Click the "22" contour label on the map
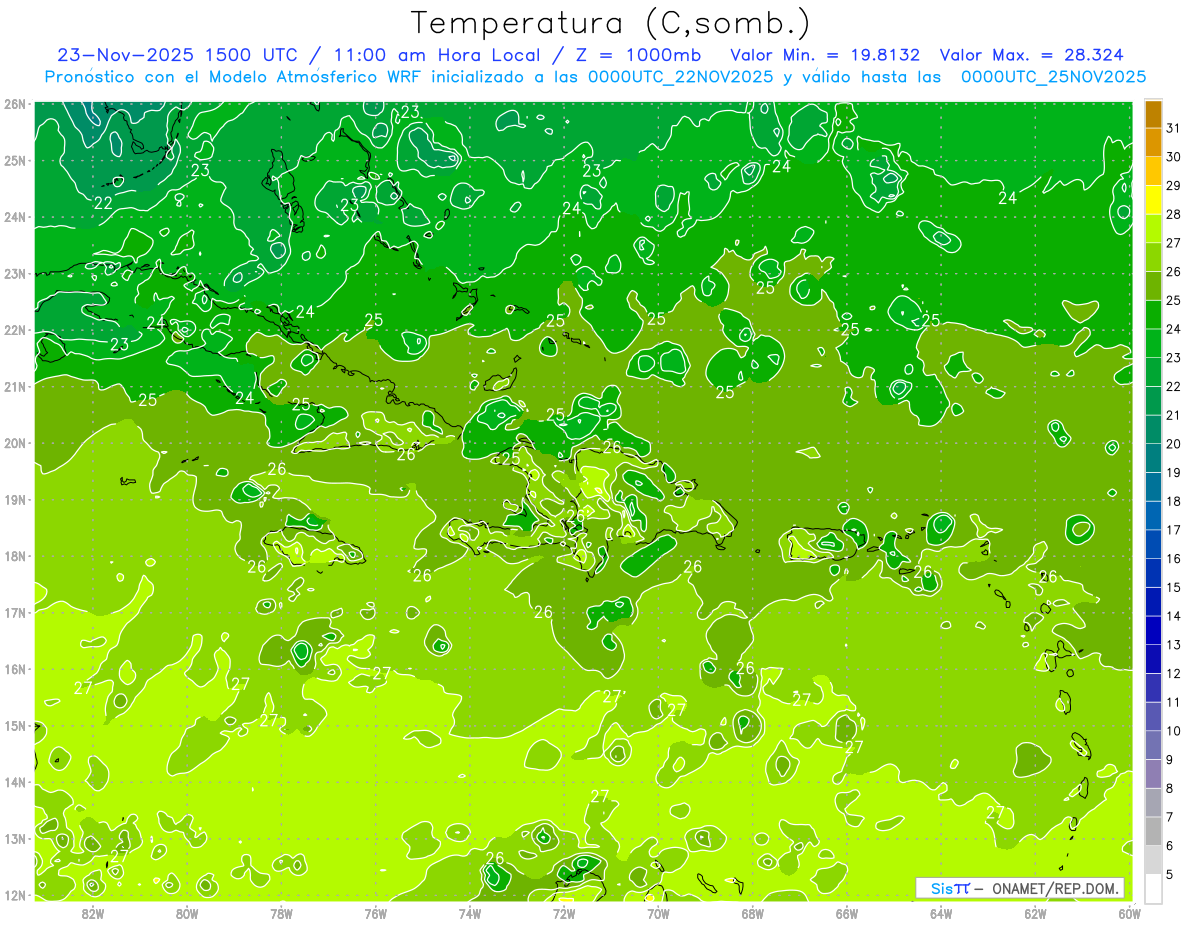Viewport: 1200px width, 927px height. click(103, 203)
